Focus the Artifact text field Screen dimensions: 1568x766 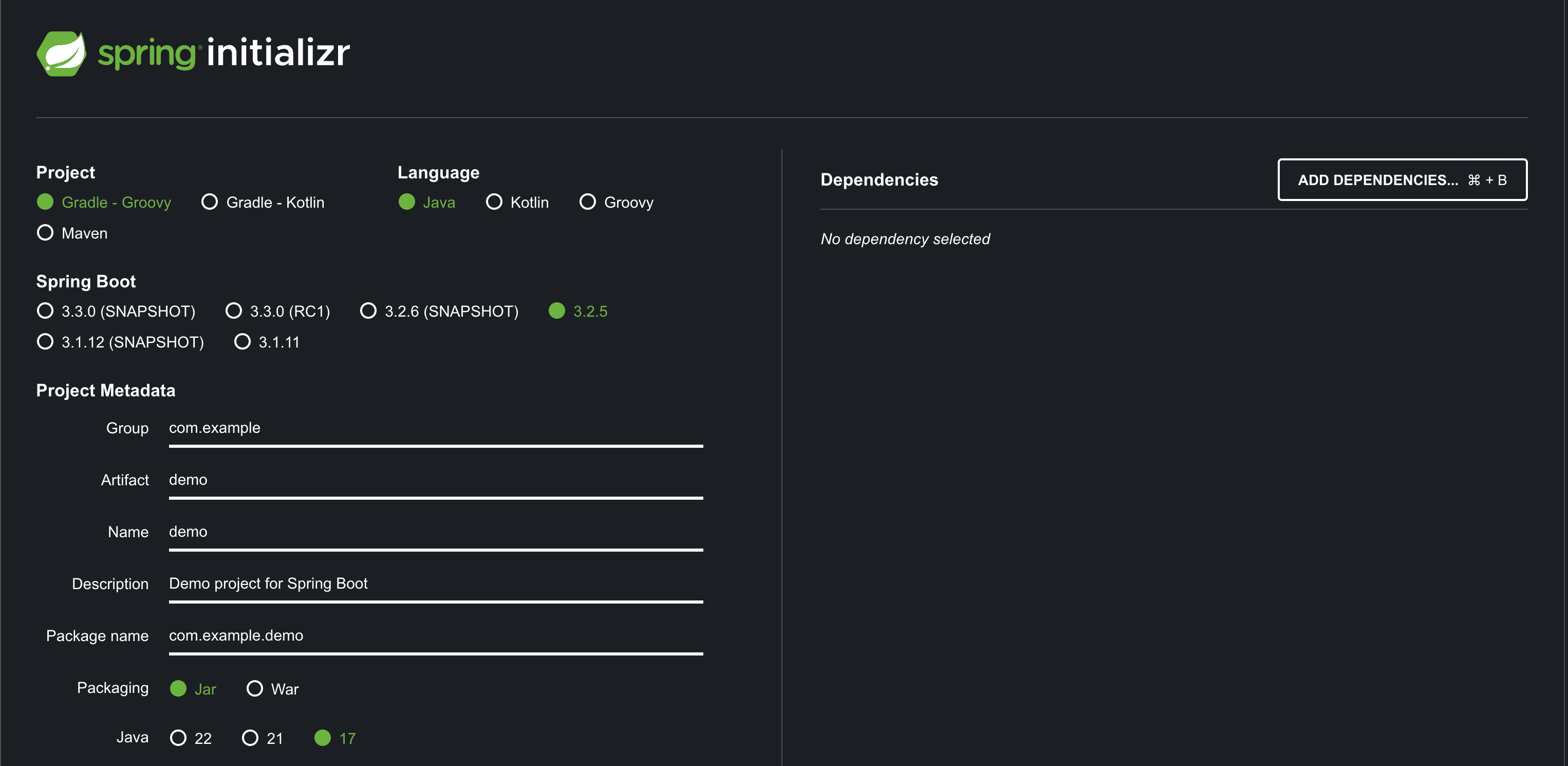pyautogui.click(x=435, y=480)
